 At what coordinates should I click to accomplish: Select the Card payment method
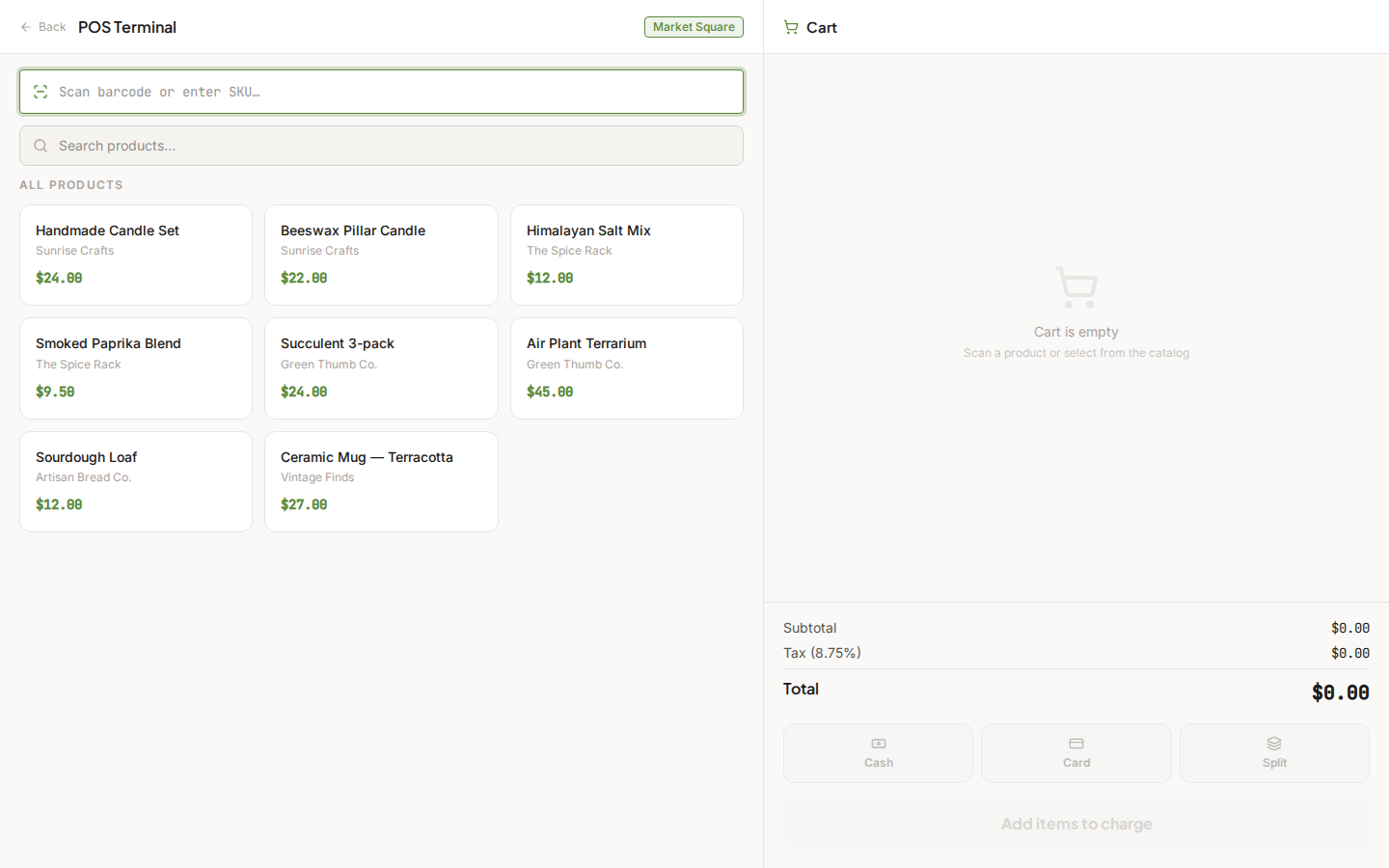1076,753
